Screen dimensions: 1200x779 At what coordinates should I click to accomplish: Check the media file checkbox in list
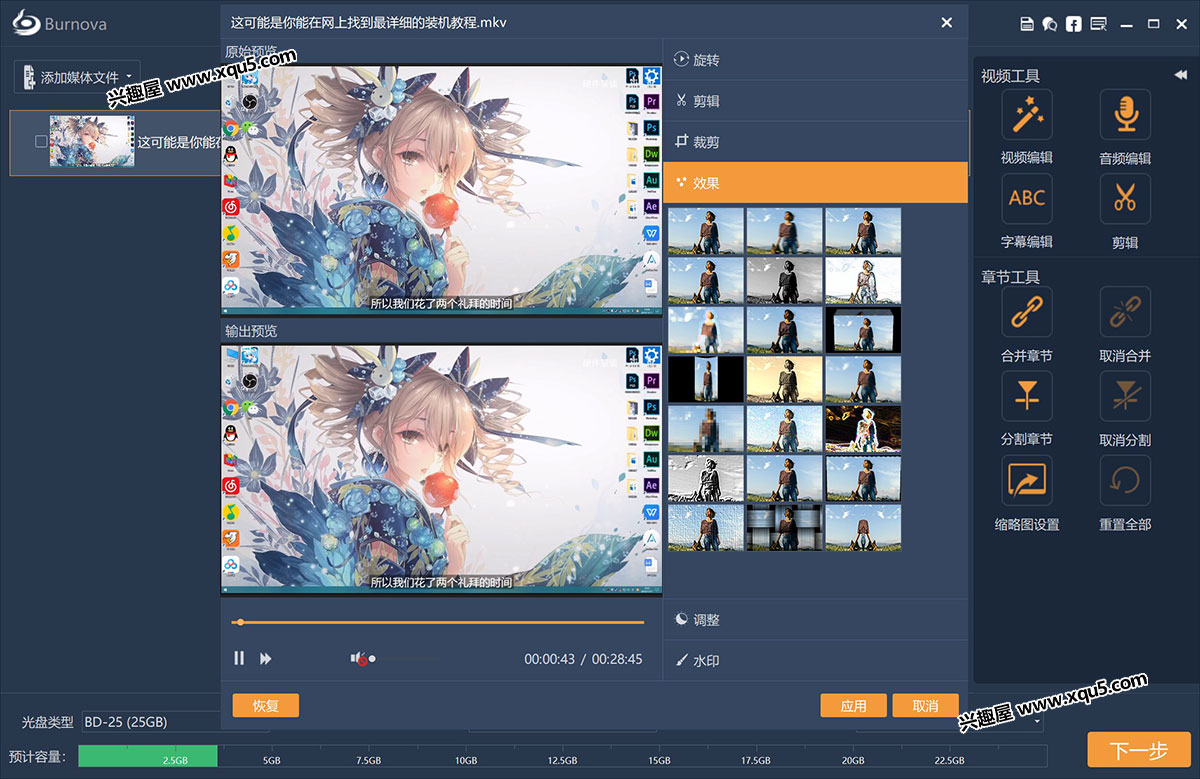click(41, 142)
